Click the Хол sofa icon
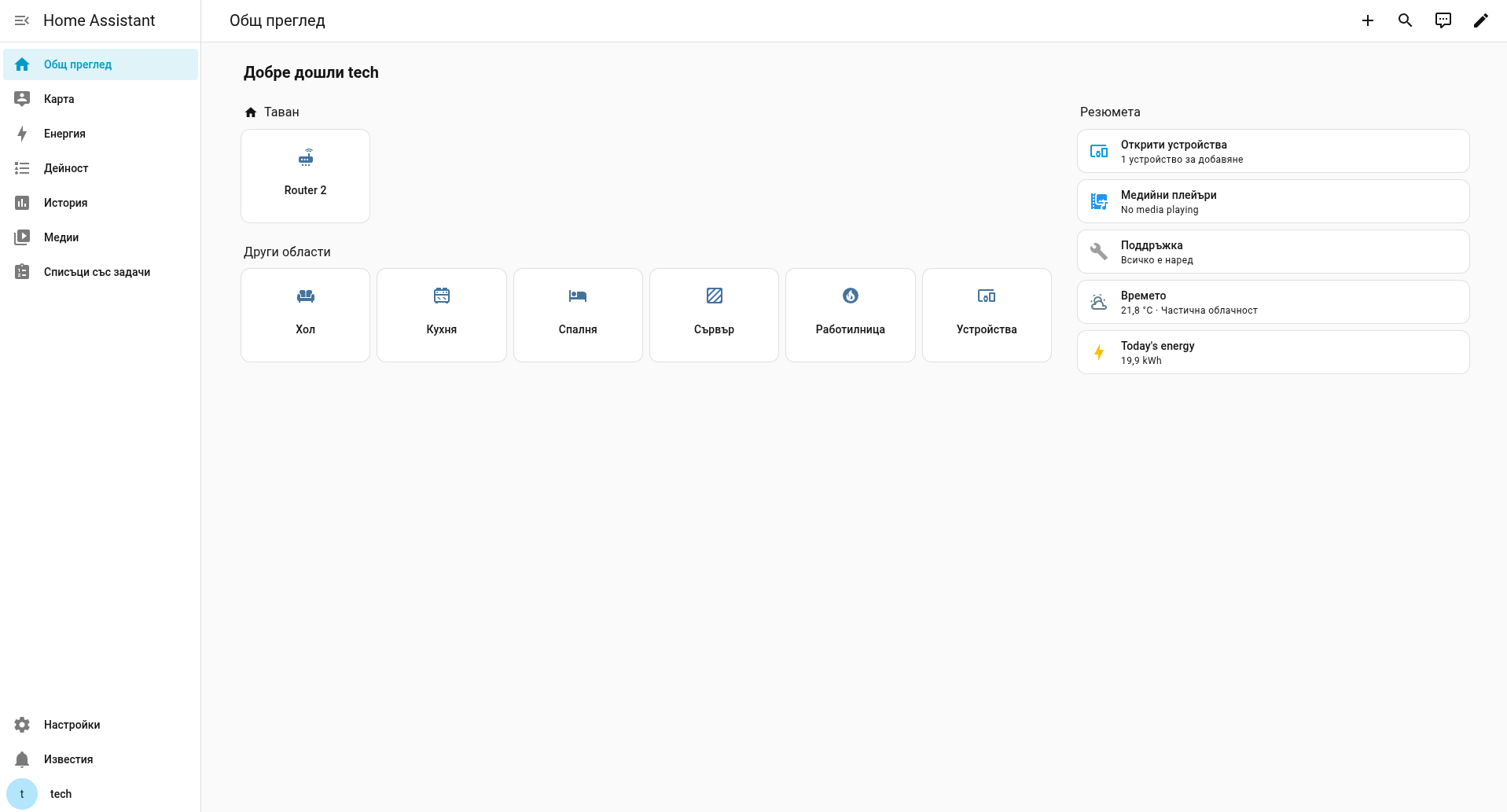This screenshot has height=812, width=1507. click(x=306, y=296)
